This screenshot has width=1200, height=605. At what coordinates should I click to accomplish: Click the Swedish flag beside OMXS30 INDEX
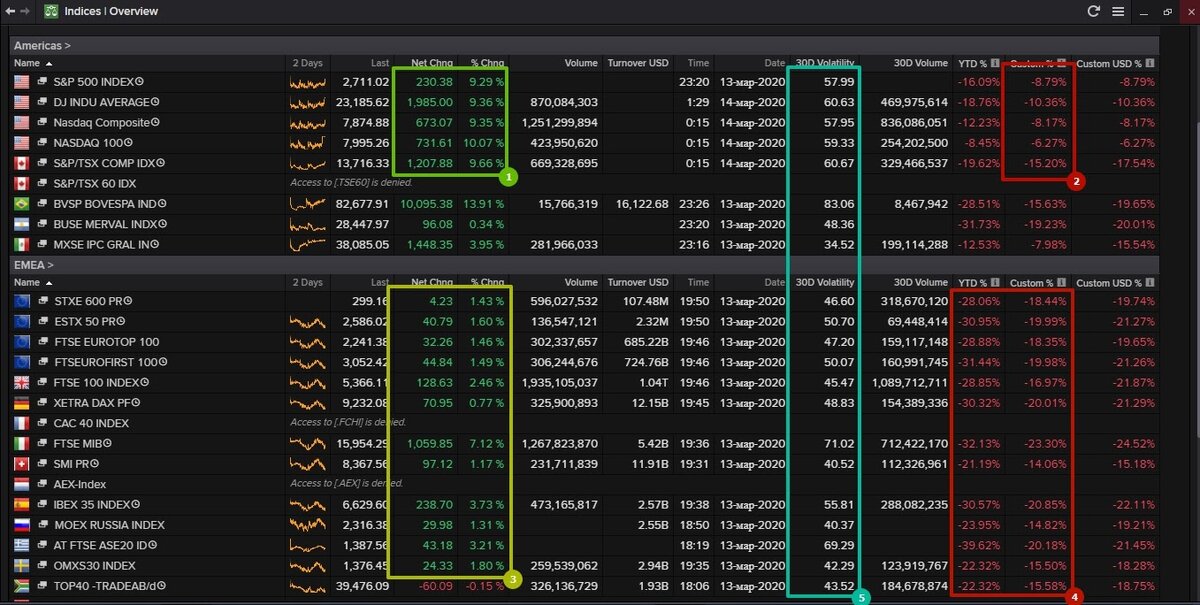(x=21, y=565)
